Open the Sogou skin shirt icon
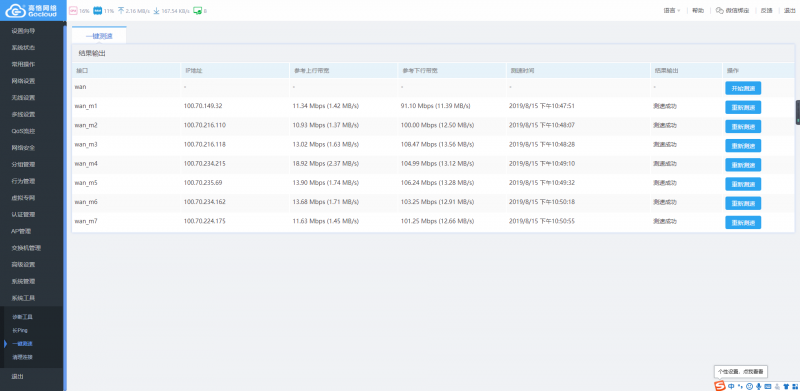 (x=786, y=386)
